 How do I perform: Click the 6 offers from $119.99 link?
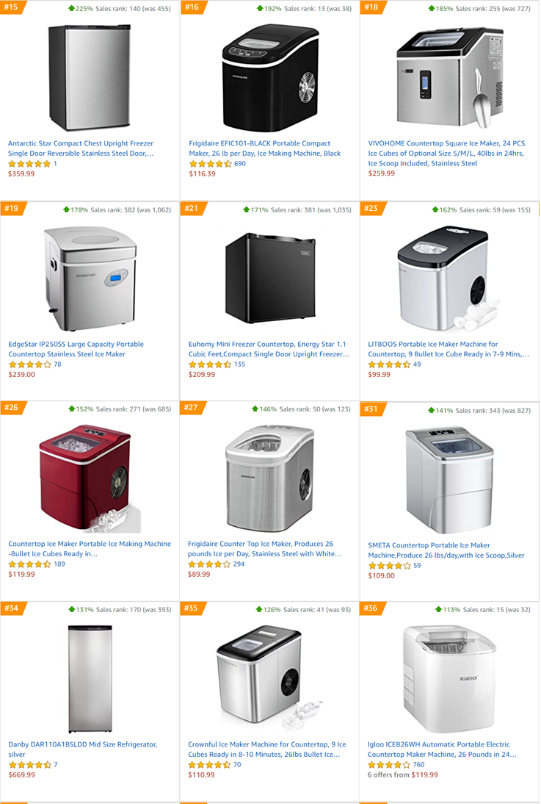click(x=403, y=775)
